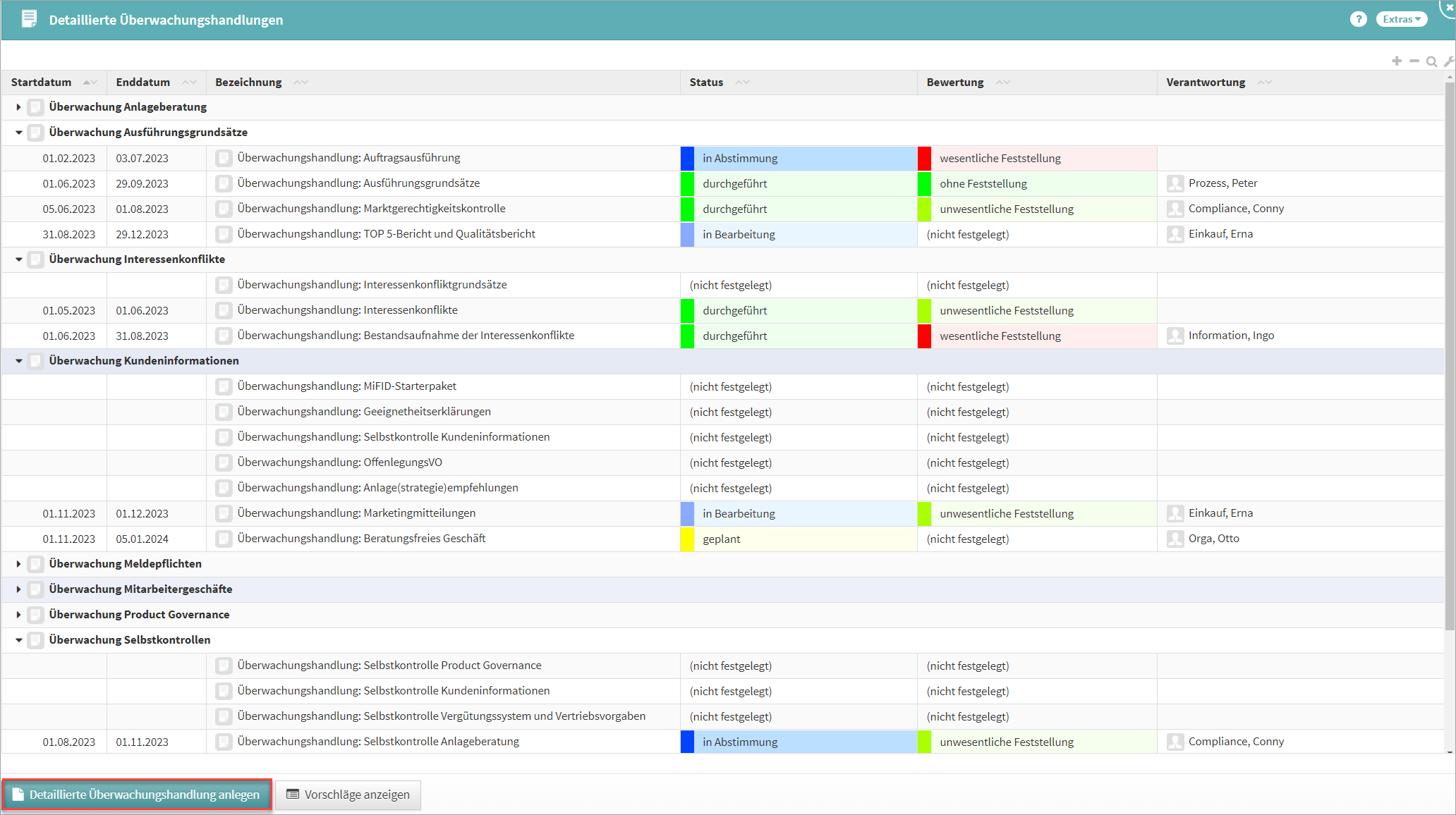Click the minus collapse-all icon

1414,61
